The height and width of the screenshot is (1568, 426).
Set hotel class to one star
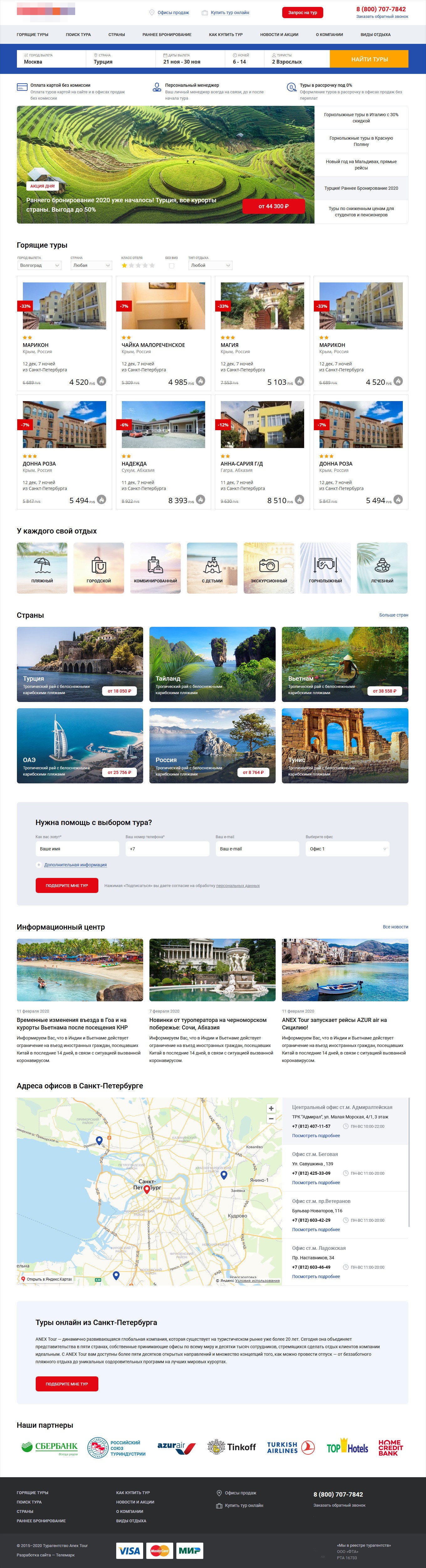(124, 266)
